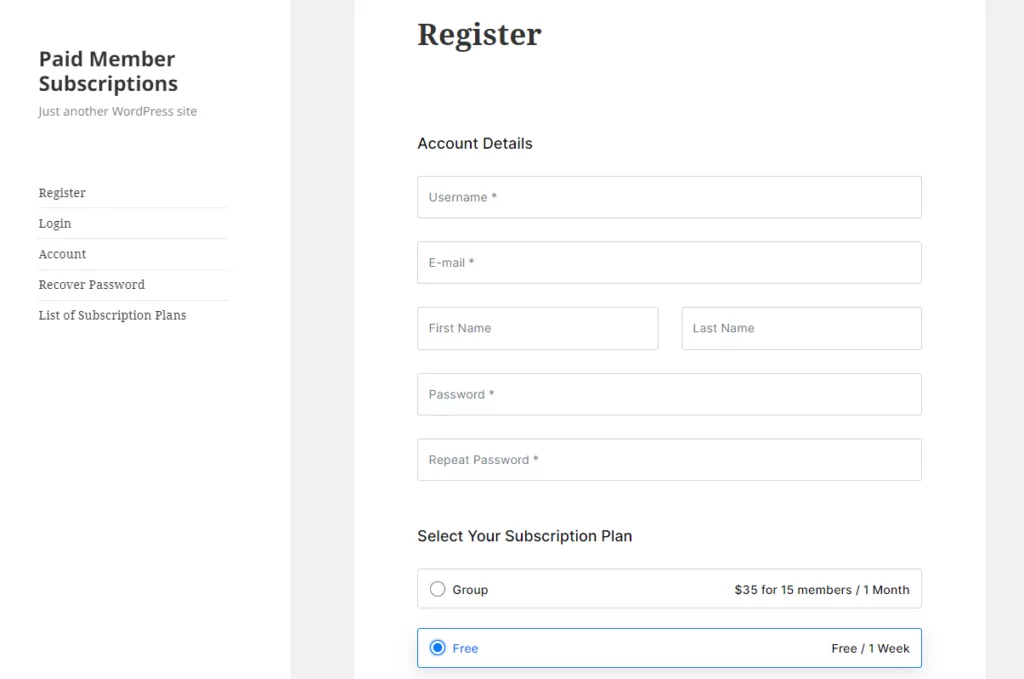Open List of Subscription Plans link
This screenshot has width=1024, height=679.
112,315
